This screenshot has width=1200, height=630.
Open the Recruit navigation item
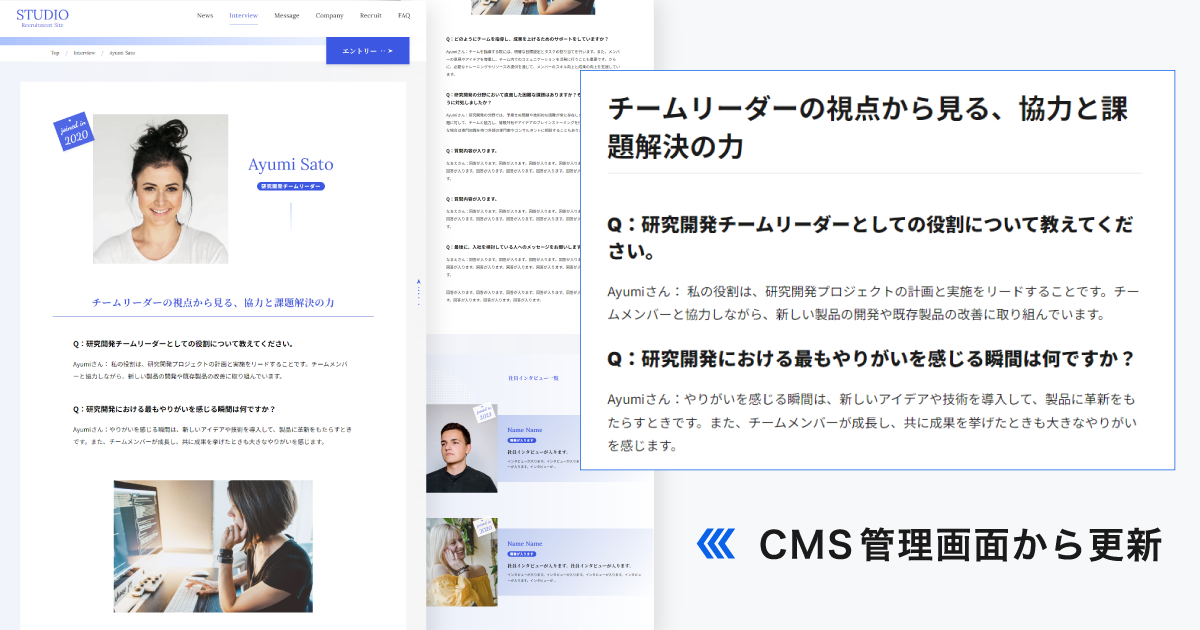click(x=370, y=16)
